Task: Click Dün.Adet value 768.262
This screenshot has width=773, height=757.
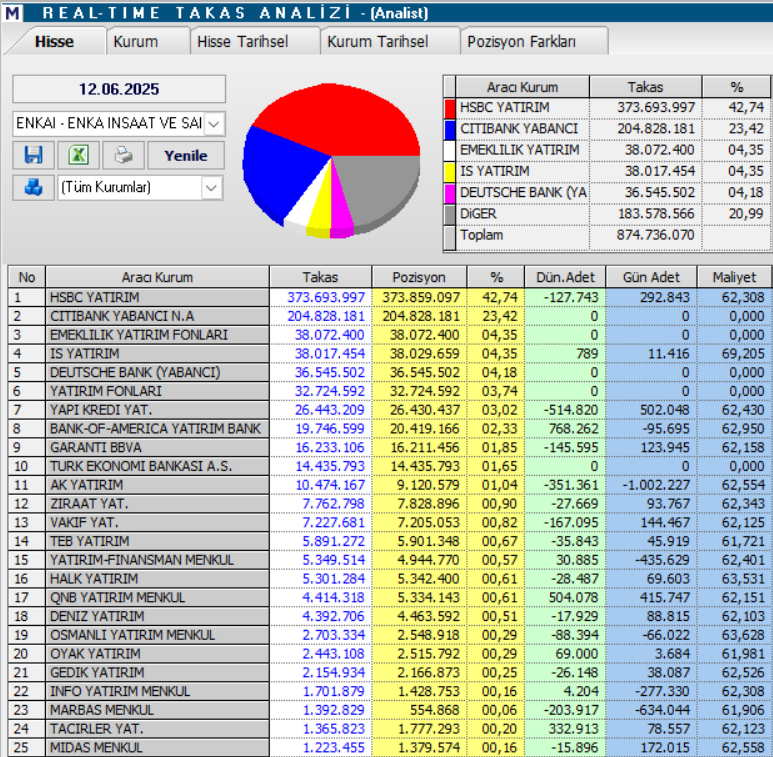Action: [x=573, y=429]
